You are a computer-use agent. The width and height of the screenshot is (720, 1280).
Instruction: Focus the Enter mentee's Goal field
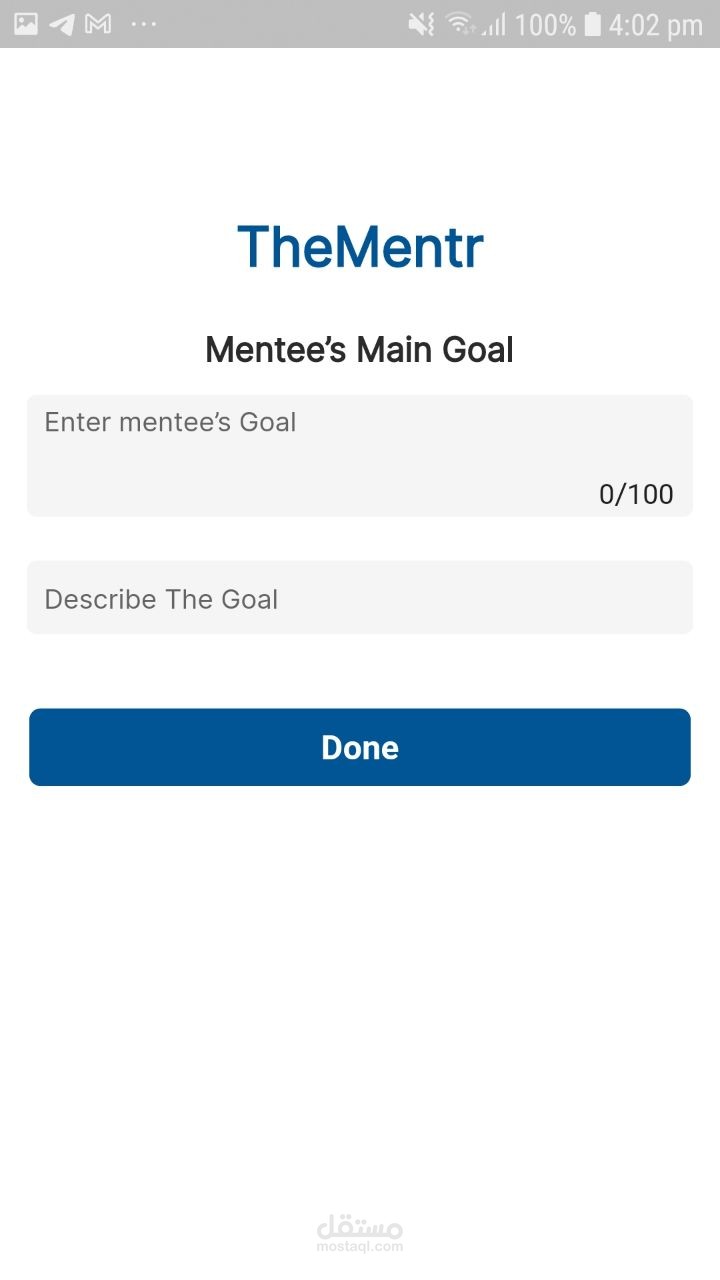[x=360, y=456]
